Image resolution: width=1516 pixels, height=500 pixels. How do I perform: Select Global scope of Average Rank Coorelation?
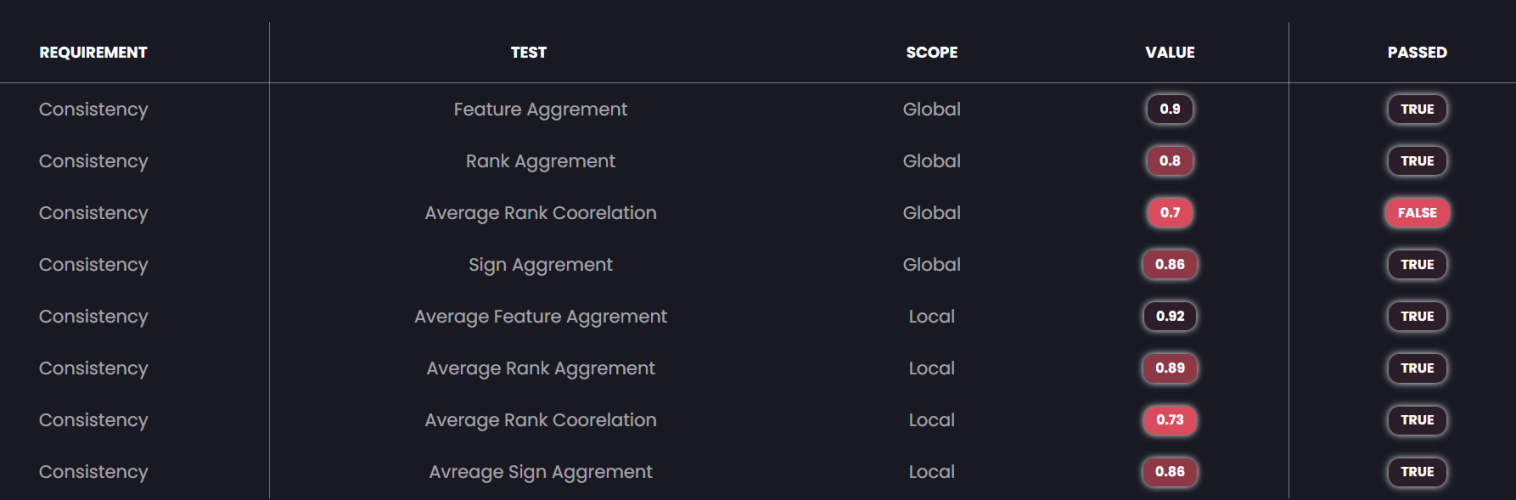932,213
